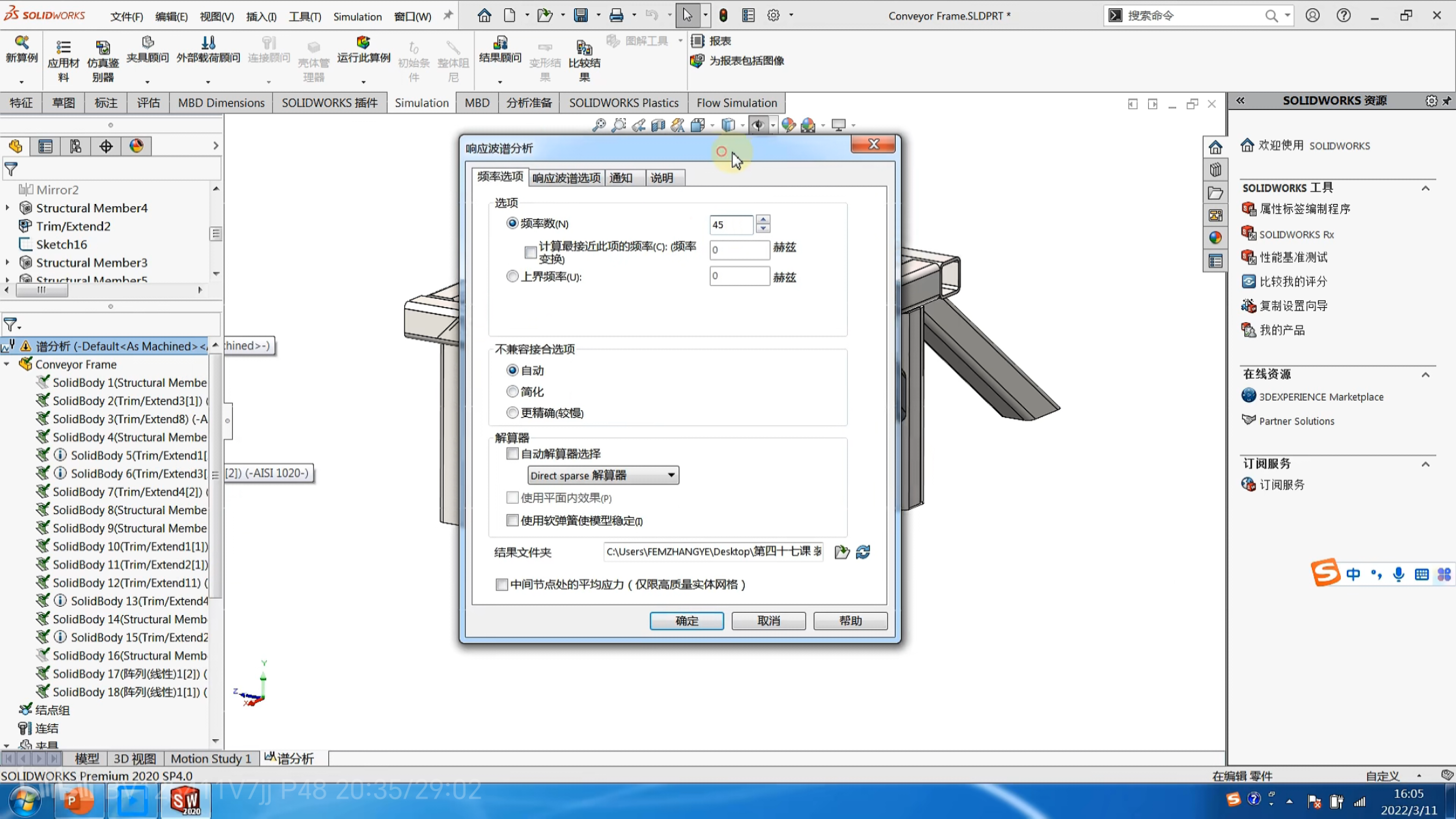Click the Home icon in top toolbar
1456x819 pixels.
[484, 15]
